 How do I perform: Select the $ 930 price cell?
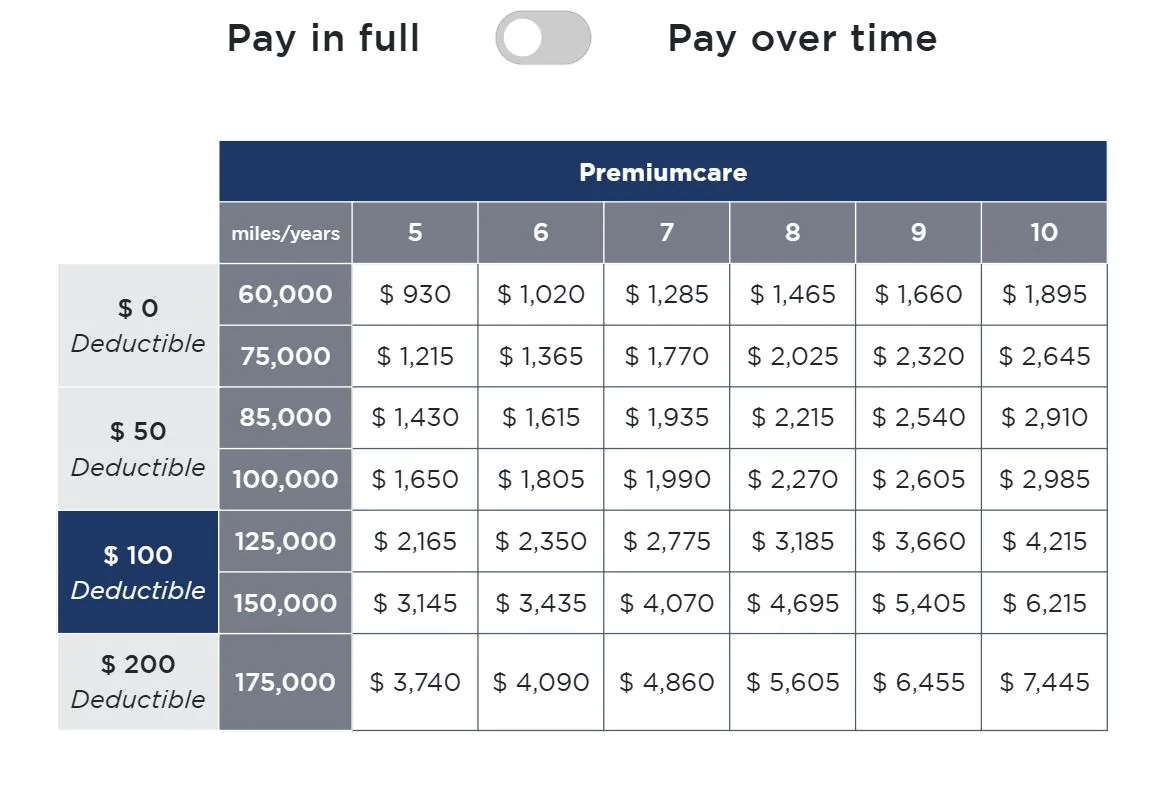coord(415,294)
